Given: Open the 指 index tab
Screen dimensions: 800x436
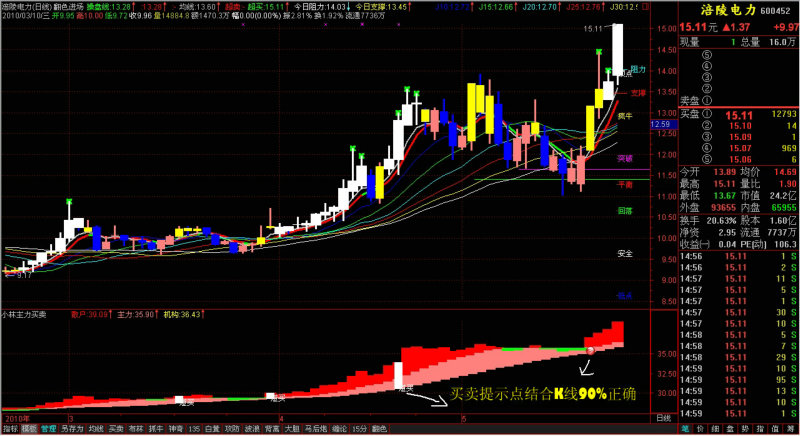Looking at the screenshot, I should [760, 429].
